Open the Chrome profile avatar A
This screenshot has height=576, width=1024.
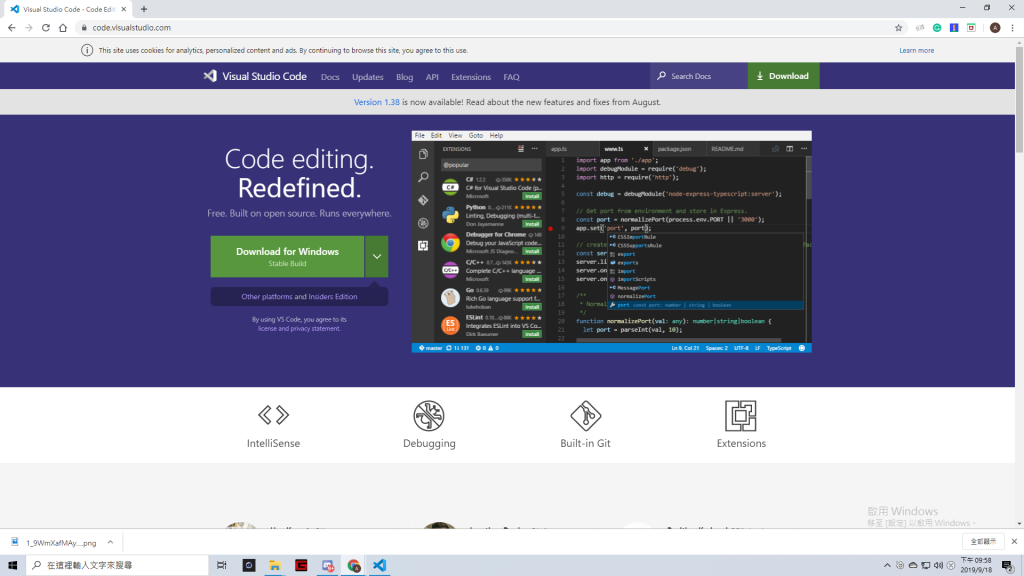click(995, 27)
